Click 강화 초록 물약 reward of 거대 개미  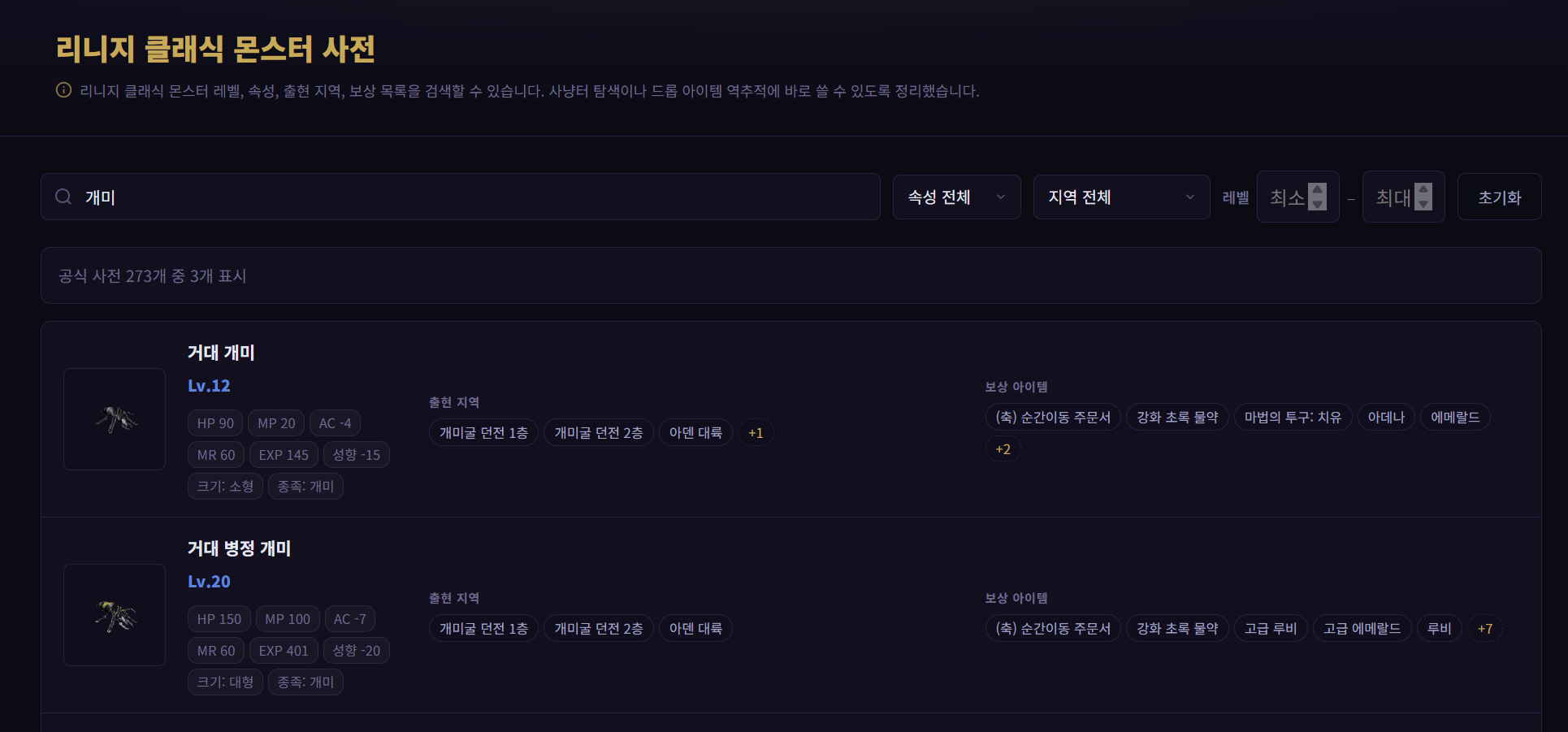pyautogui.click(x=1177, y=418)
